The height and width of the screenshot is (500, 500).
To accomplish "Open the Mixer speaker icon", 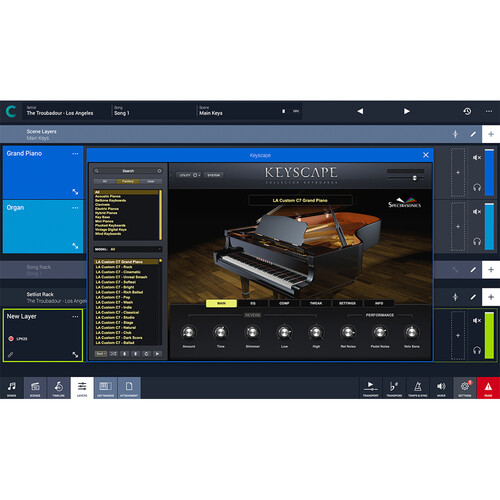I will coord(441,388).
